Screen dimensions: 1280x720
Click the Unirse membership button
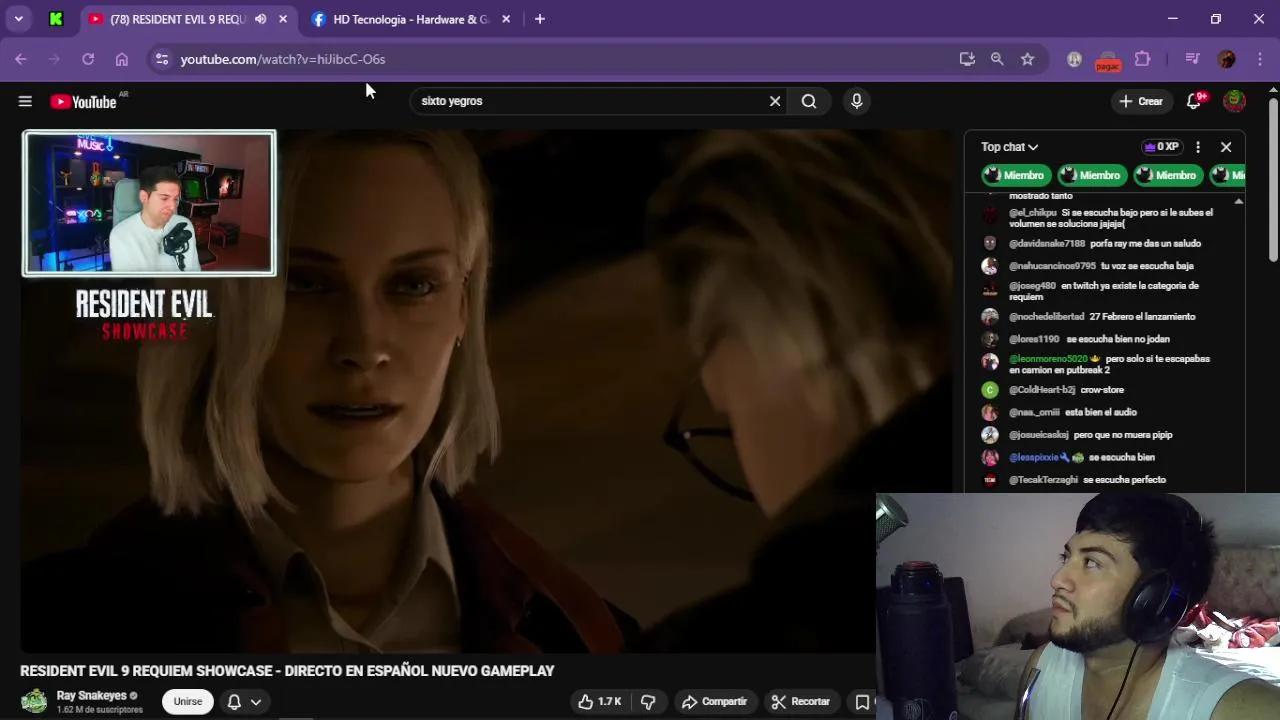coord(188,702)
